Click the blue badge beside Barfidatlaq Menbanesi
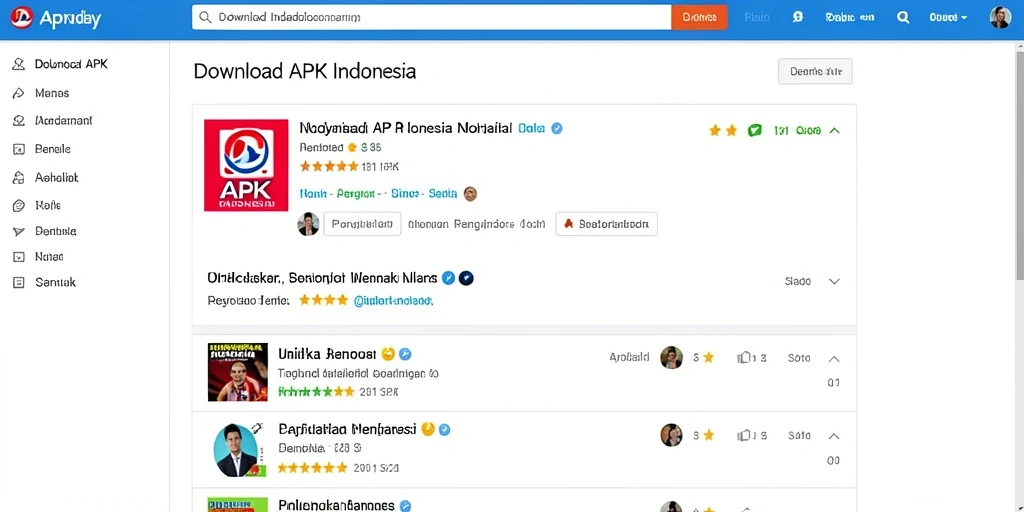 tap(444, 430)
